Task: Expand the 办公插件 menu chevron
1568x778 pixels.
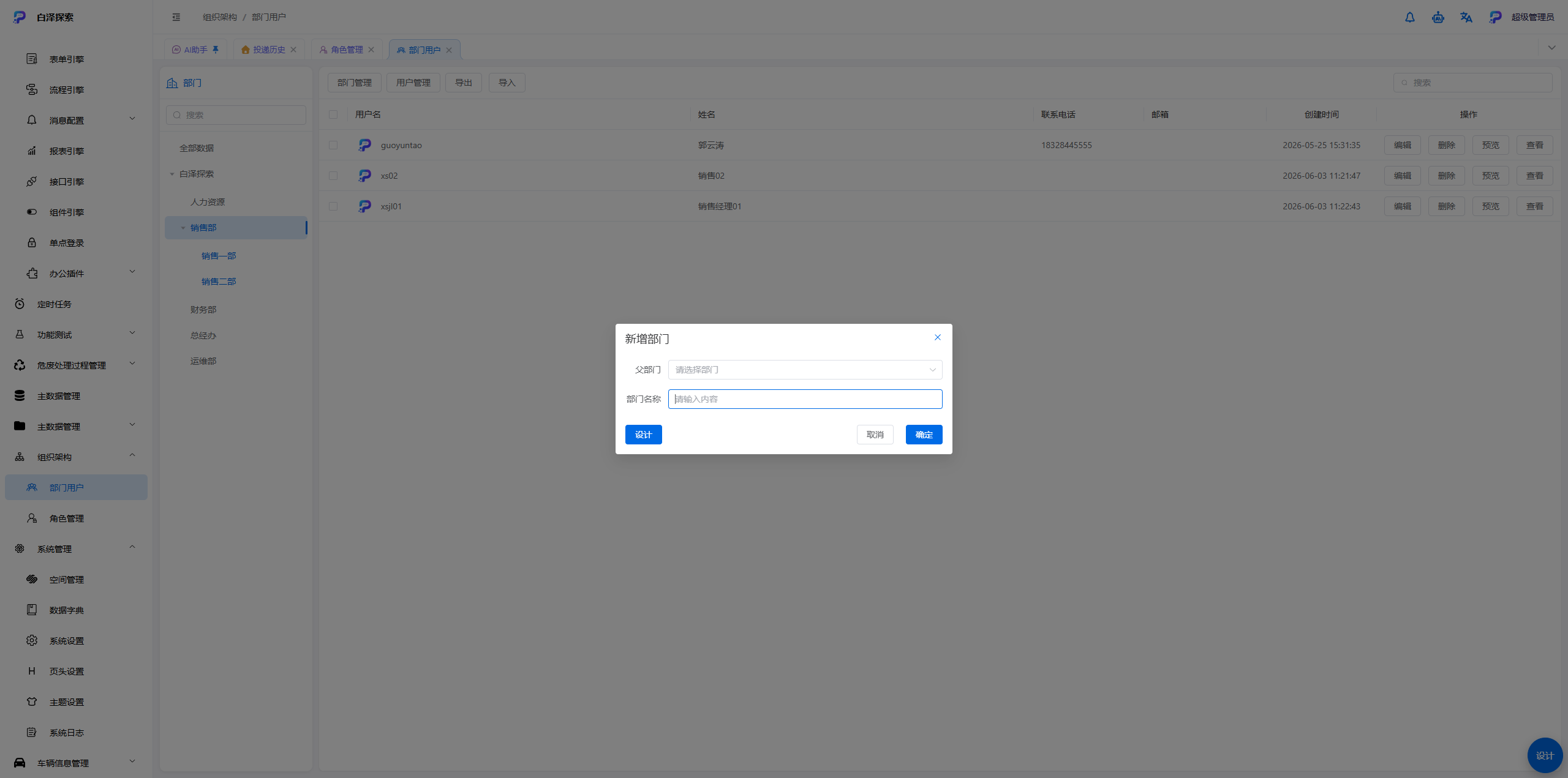Action: [x=132, y=272]
